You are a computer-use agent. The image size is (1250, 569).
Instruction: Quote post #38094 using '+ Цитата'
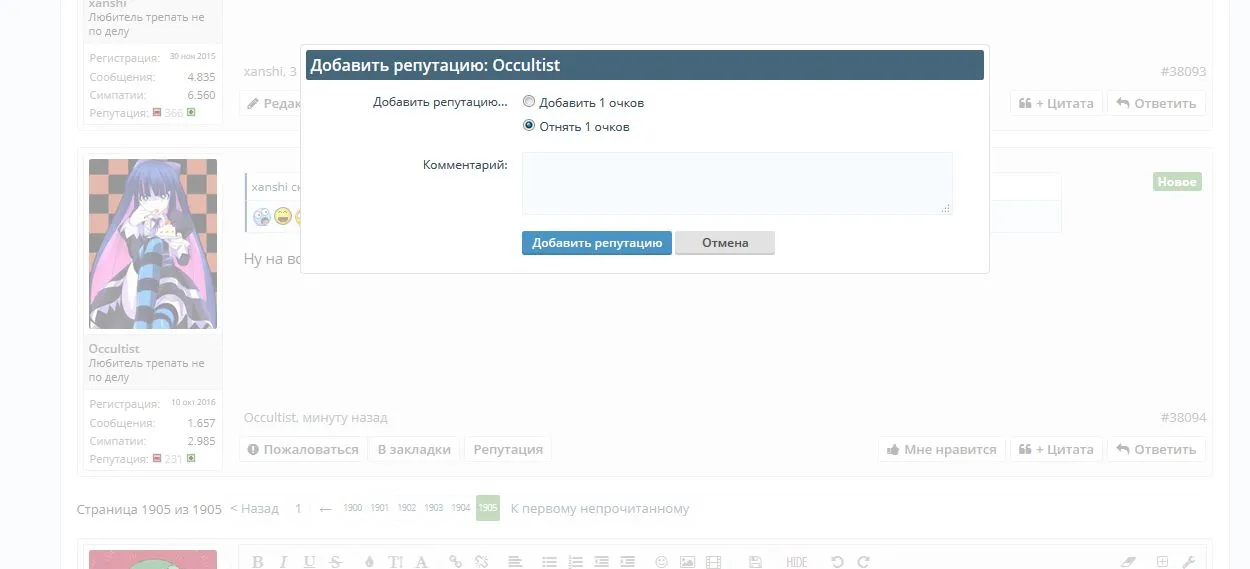1056,450
